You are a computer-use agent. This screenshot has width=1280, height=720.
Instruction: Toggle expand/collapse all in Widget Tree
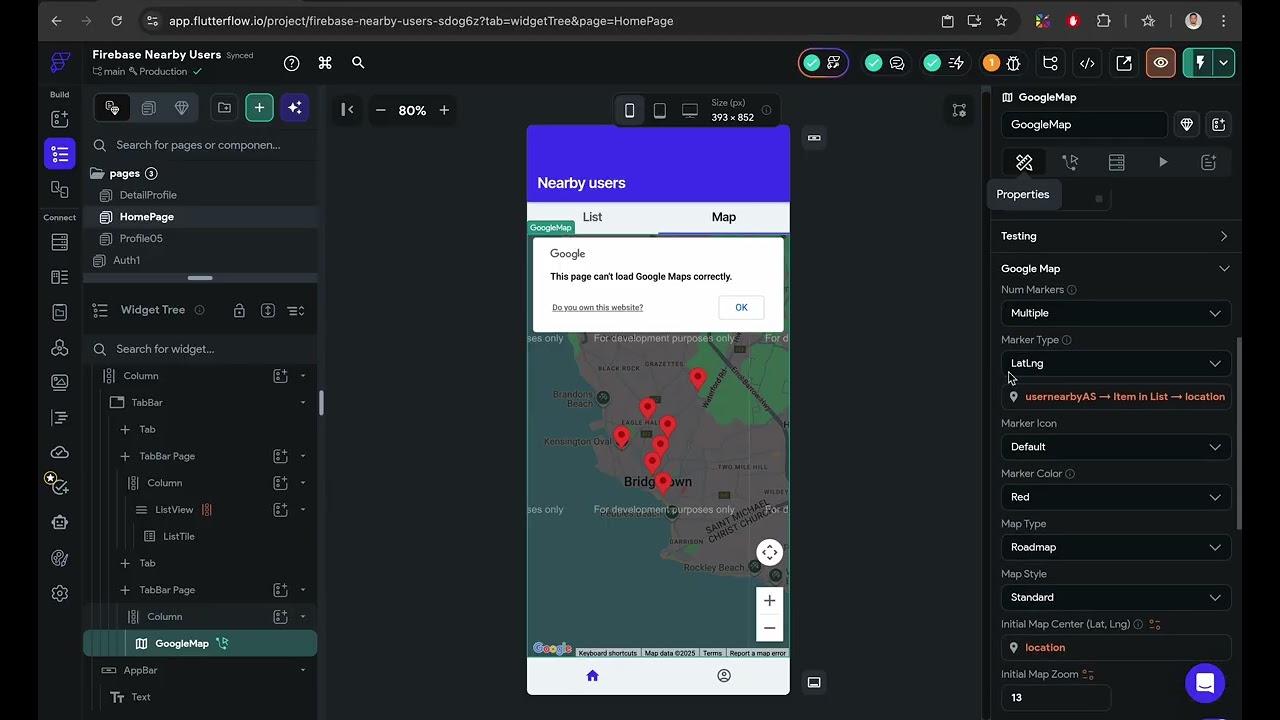coord(268,311)
